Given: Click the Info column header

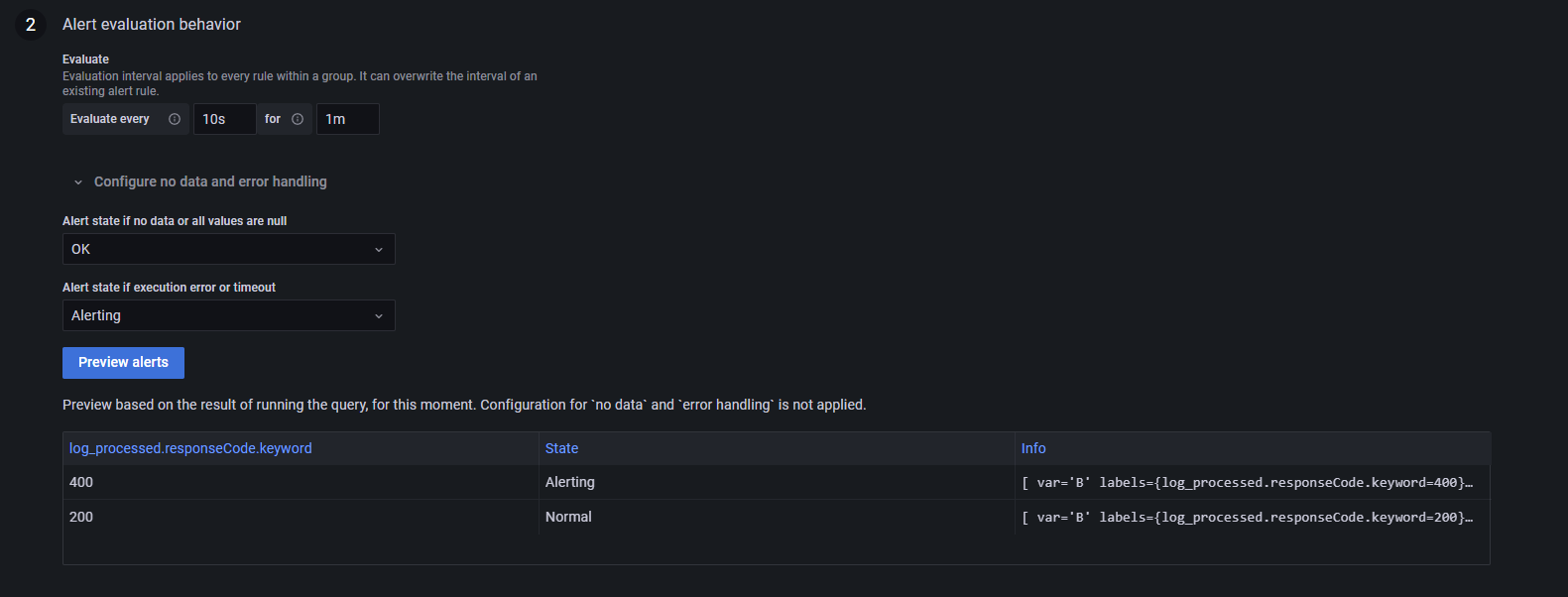Looking at the screenshot, I should click(x=1033, y=448).
